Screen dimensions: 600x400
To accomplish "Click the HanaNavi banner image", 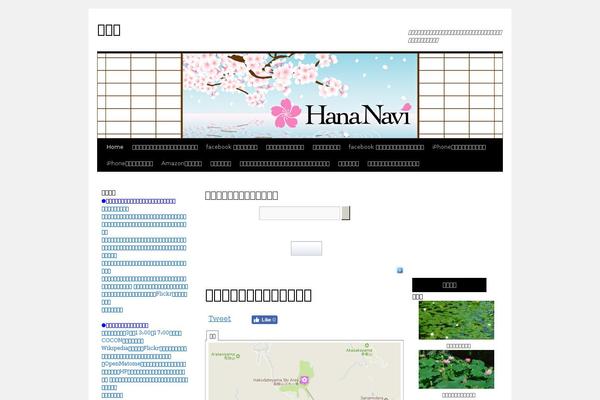I will point(300,95).
